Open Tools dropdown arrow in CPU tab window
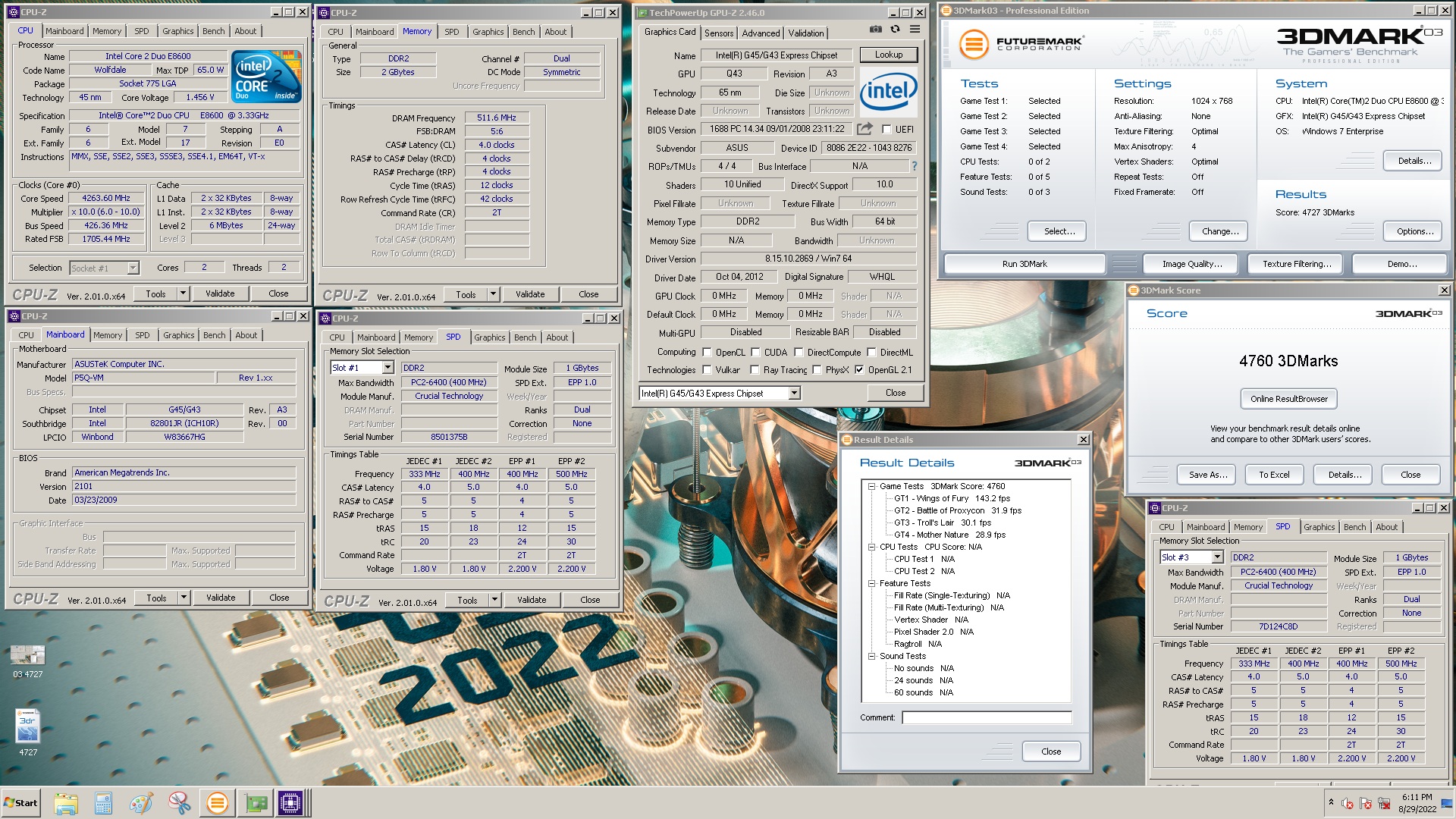 click(183, 293)
